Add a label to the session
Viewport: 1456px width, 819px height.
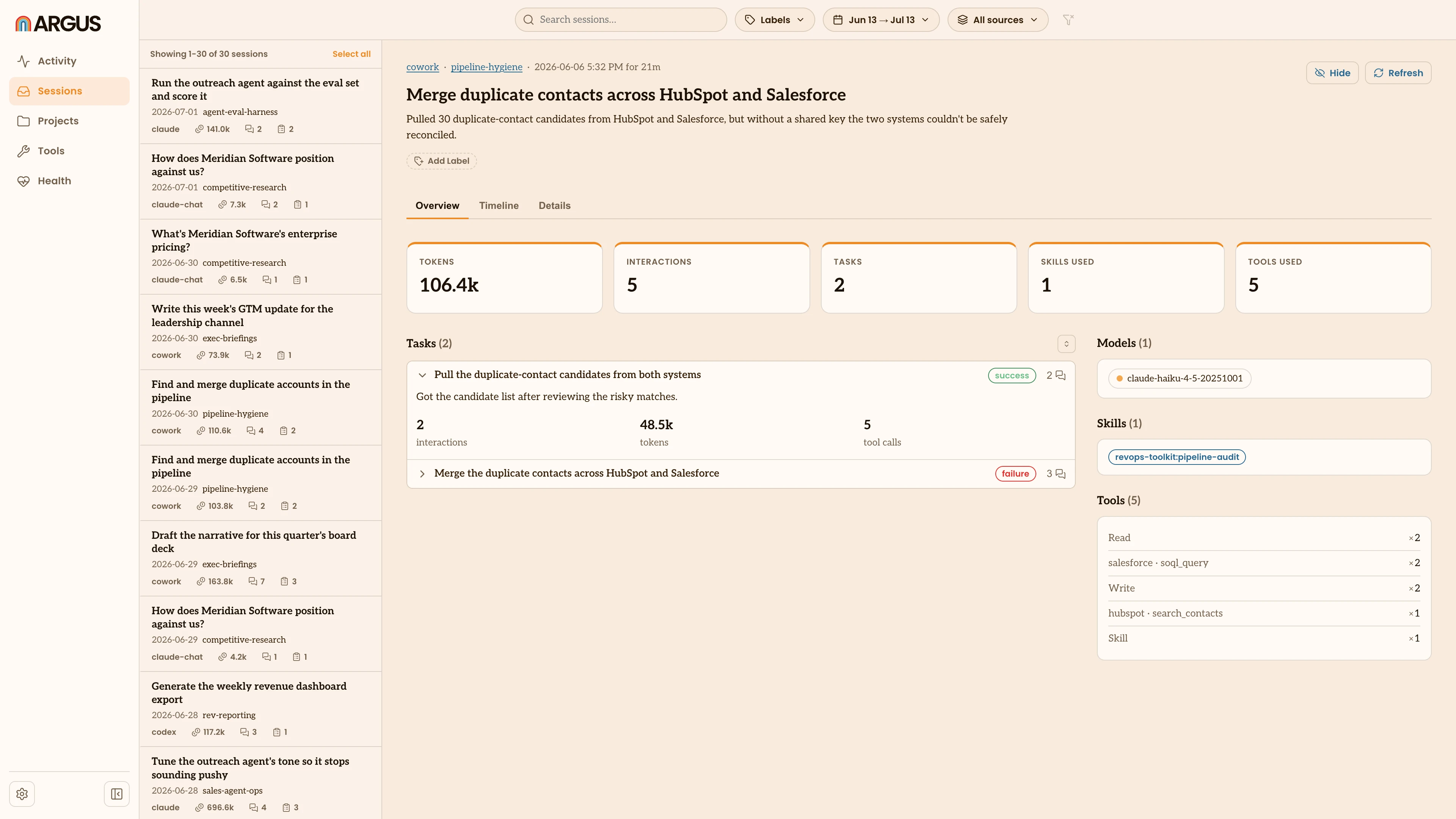pos(441,161)
